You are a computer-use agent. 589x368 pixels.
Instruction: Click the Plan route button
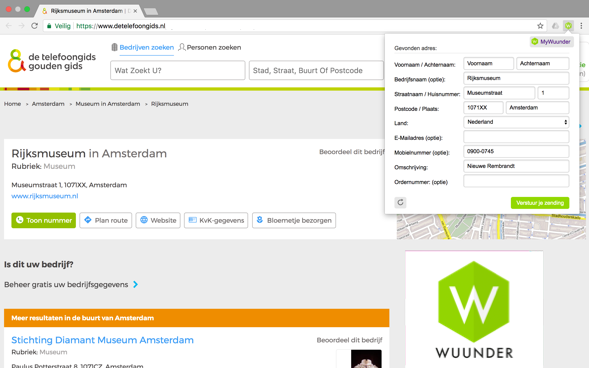pyautogui.click(x=106, y=220)
